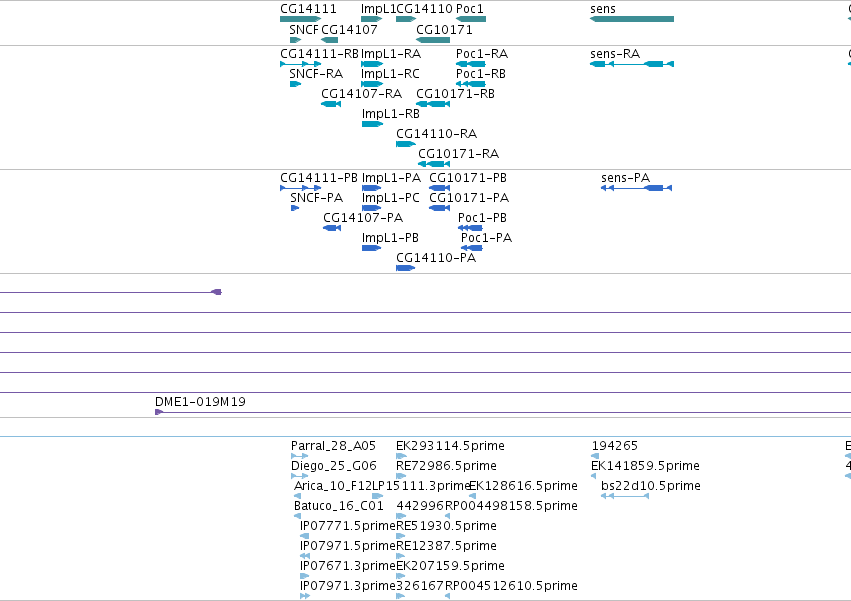Click the CG14110 gene label

coord(424,9)
